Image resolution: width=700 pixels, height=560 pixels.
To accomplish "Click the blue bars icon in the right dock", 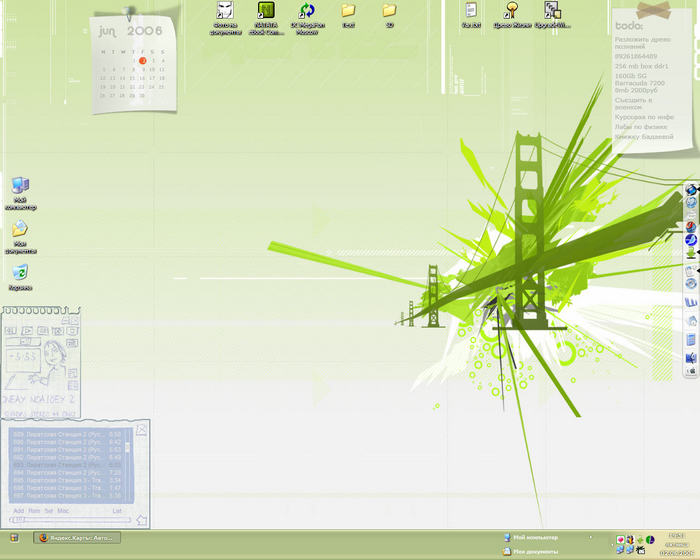I will click(691, 302).
